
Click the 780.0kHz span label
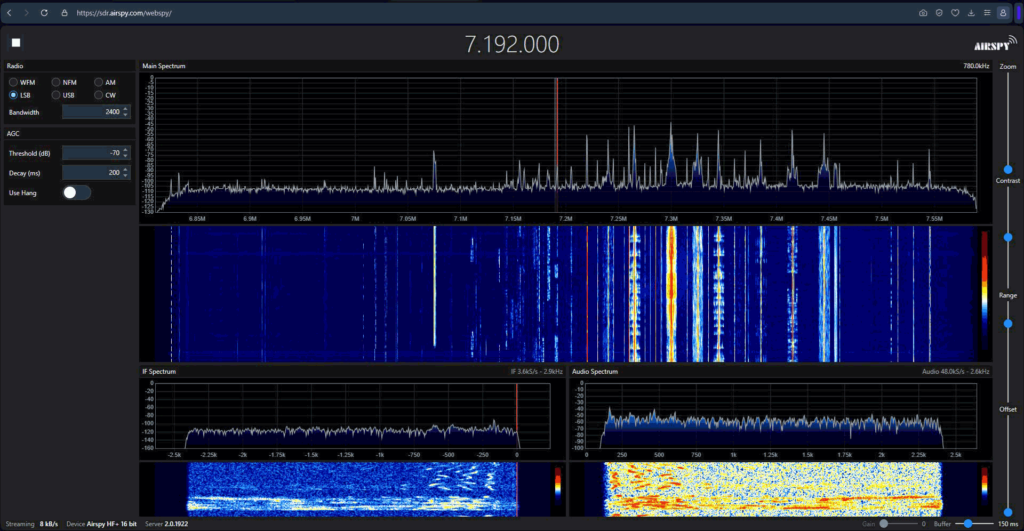976,66
